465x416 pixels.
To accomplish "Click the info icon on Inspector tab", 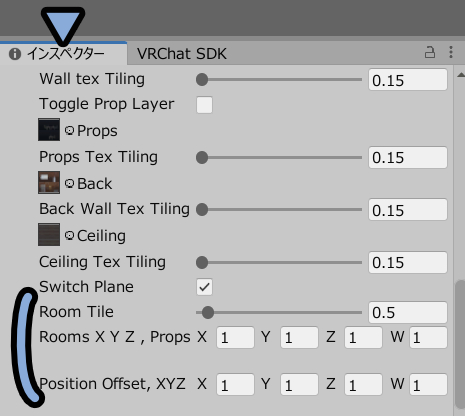I will [15, 54].
